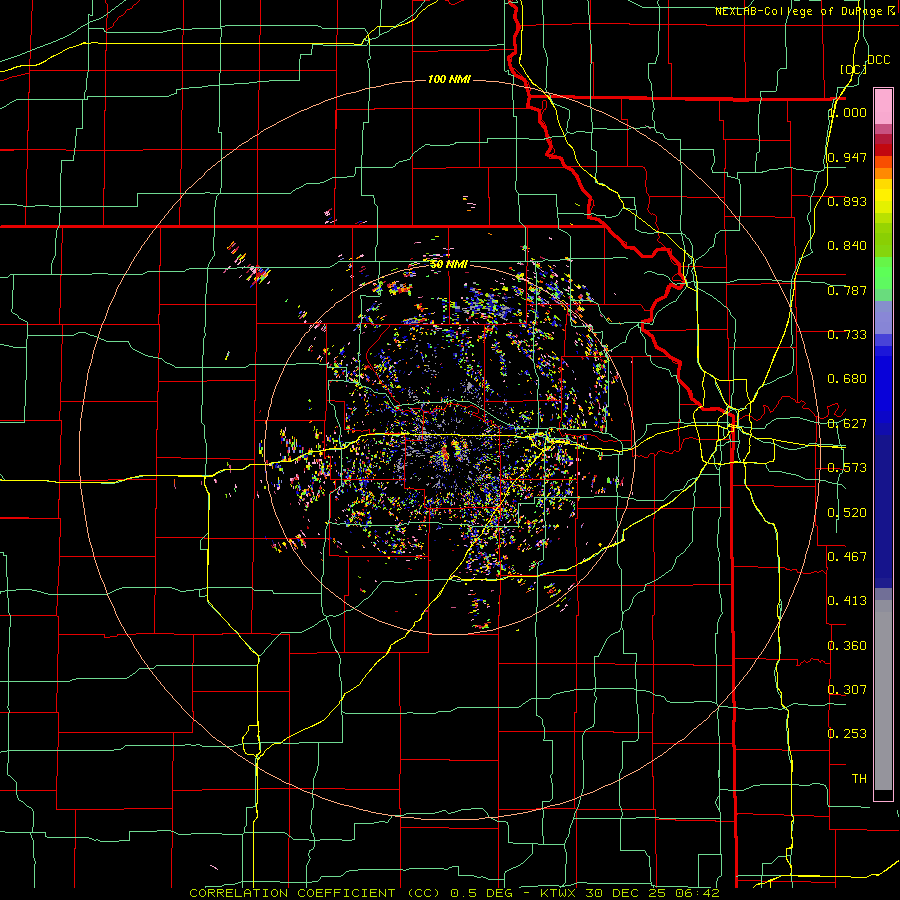
Task: Select the 0.947 color scale value
Action: 847,157
